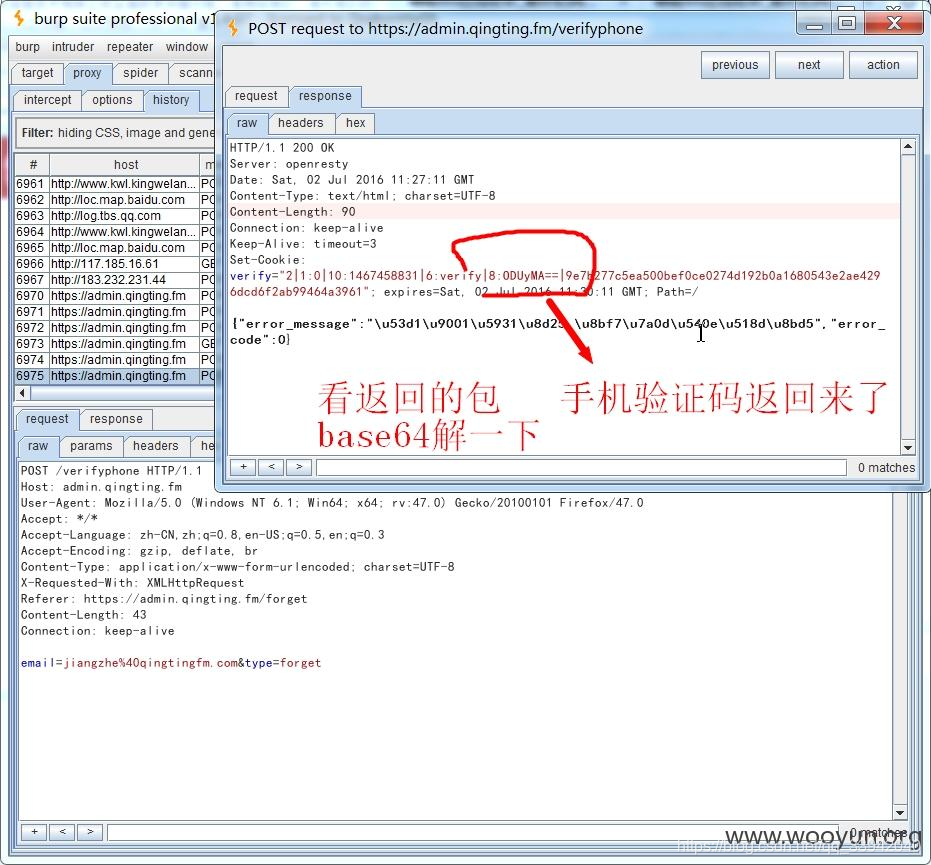Click the Referer header line in the request
Screen dimensions: 931x865
click(164, 599)
